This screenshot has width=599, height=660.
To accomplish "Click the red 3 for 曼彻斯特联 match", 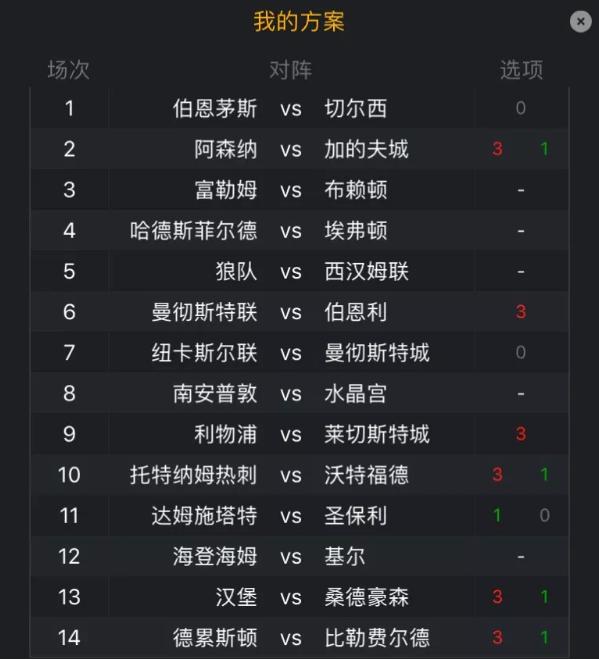I will click(x=521, y=312).
